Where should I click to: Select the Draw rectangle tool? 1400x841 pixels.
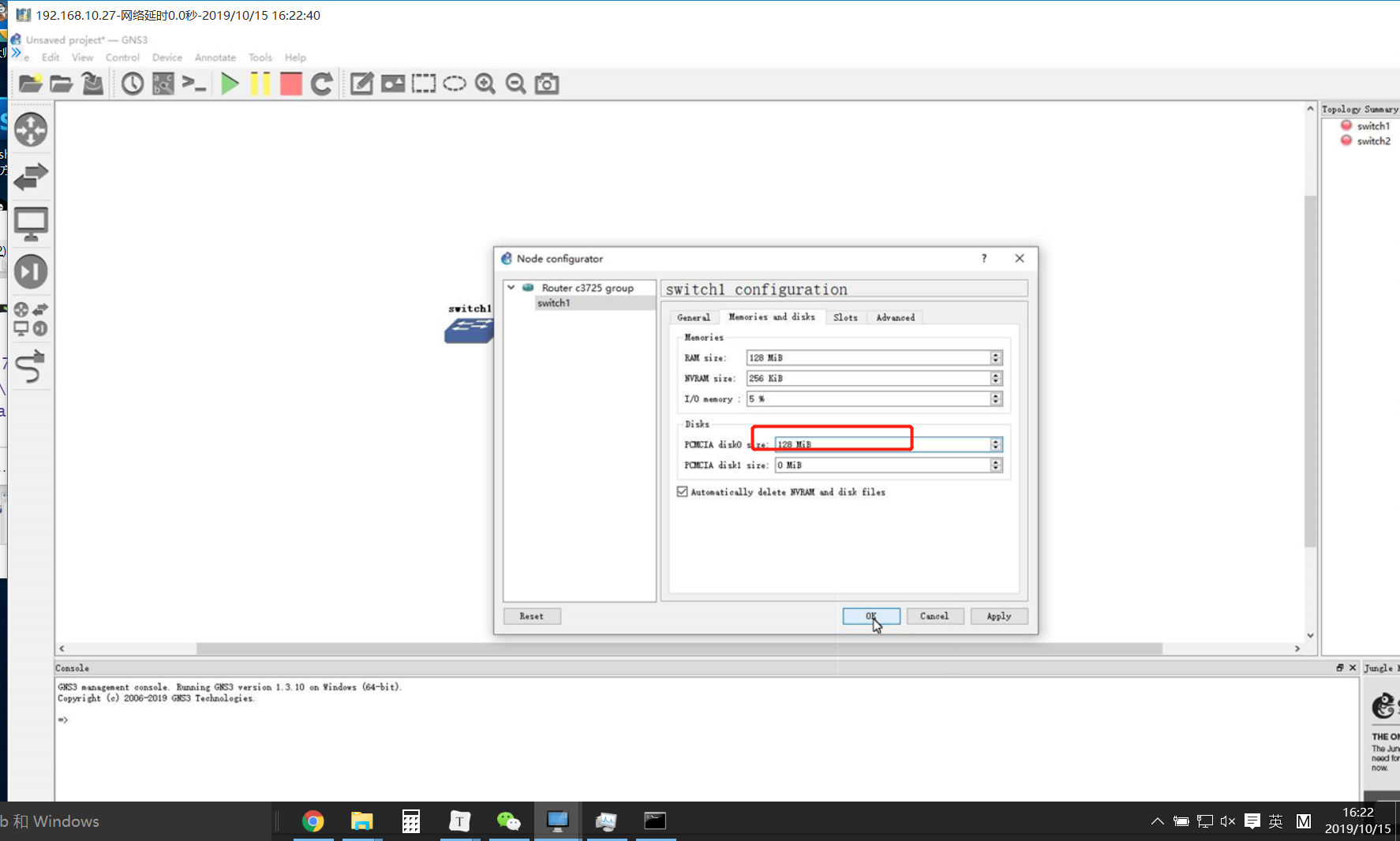pos(423,84)
